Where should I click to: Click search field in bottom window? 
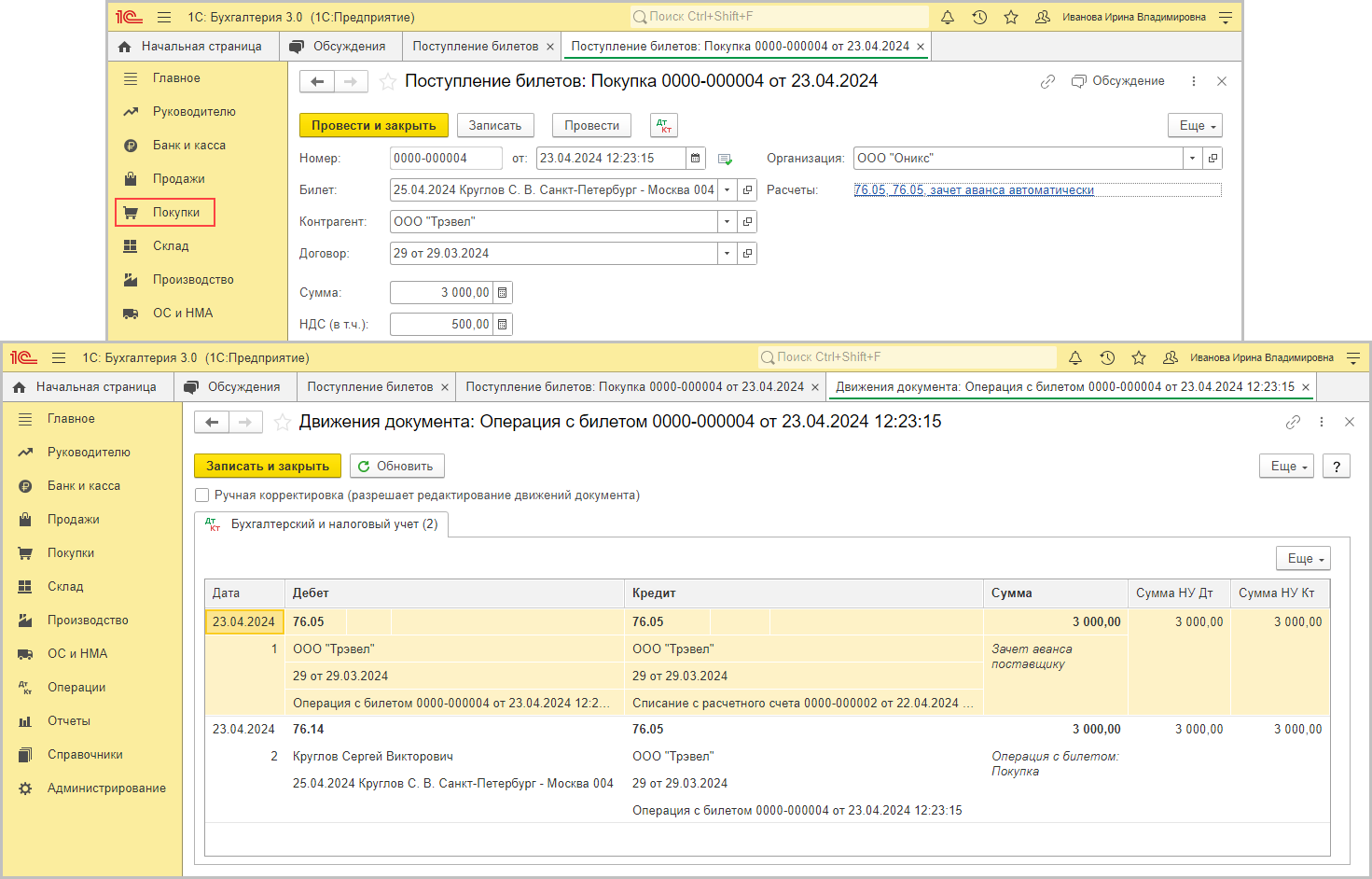click(908, 357)
